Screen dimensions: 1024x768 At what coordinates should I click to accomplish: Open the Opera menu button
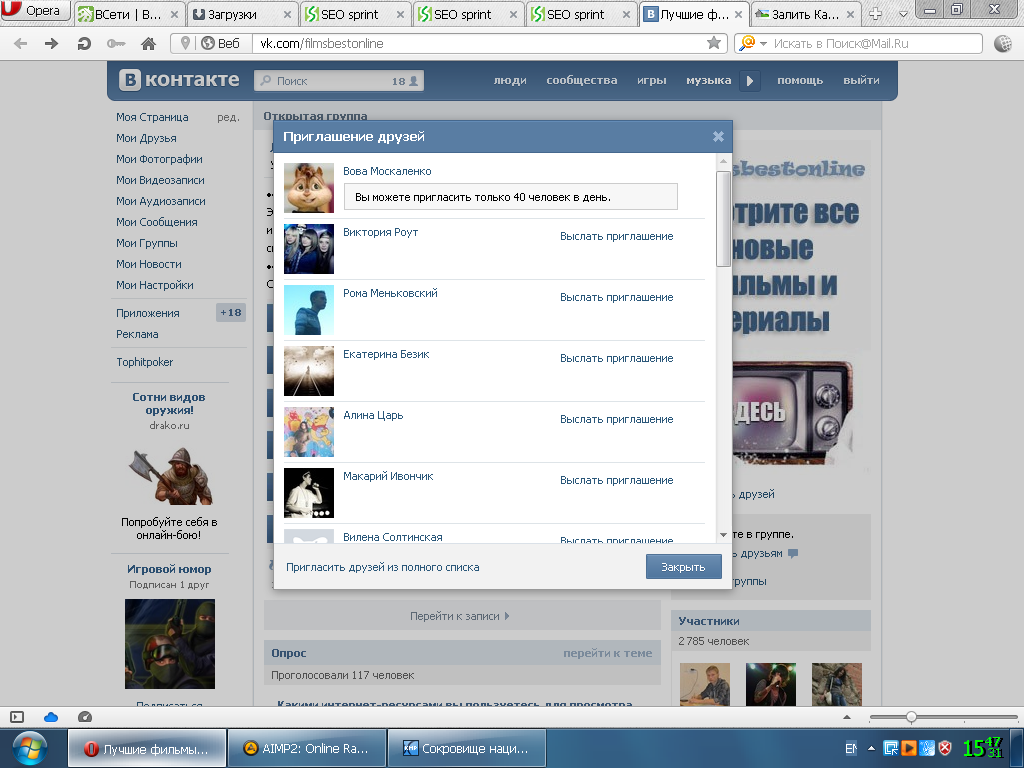point(34,10)
